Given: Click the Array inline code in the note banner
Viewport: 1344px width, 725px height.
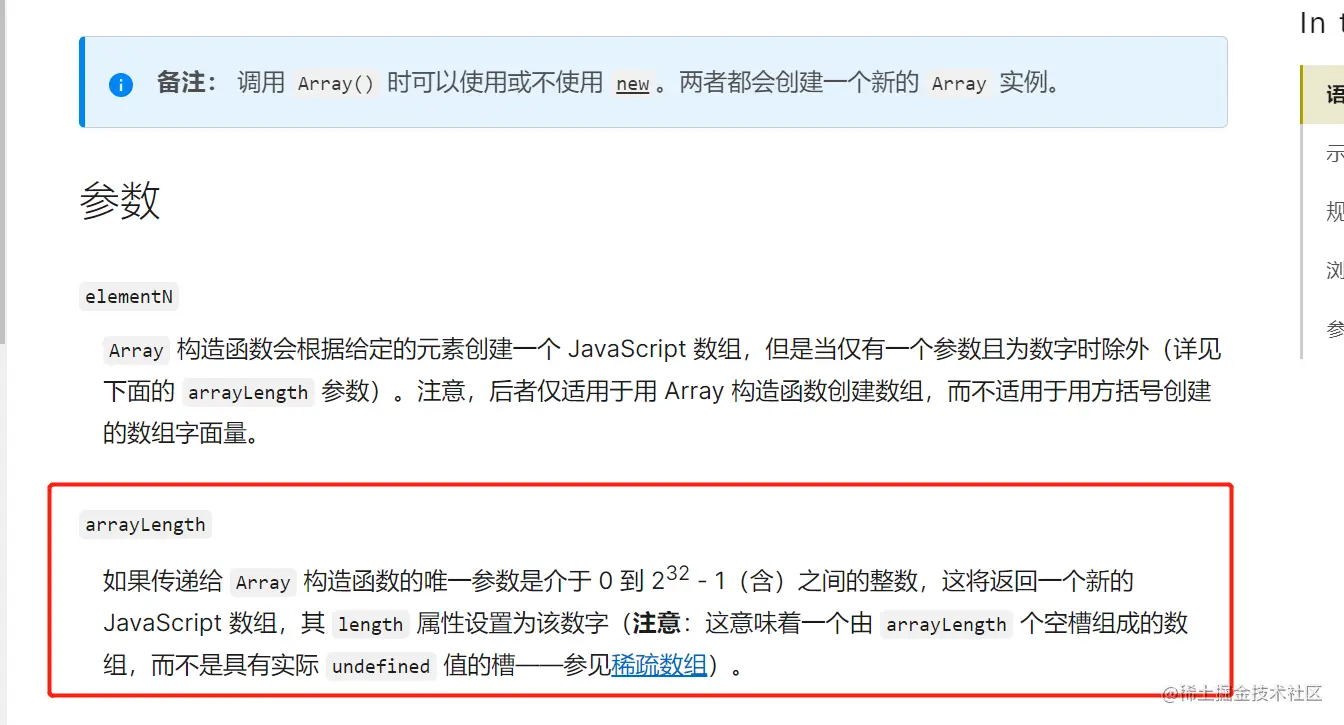Looking at the screenshot, I should click(958, 84).
